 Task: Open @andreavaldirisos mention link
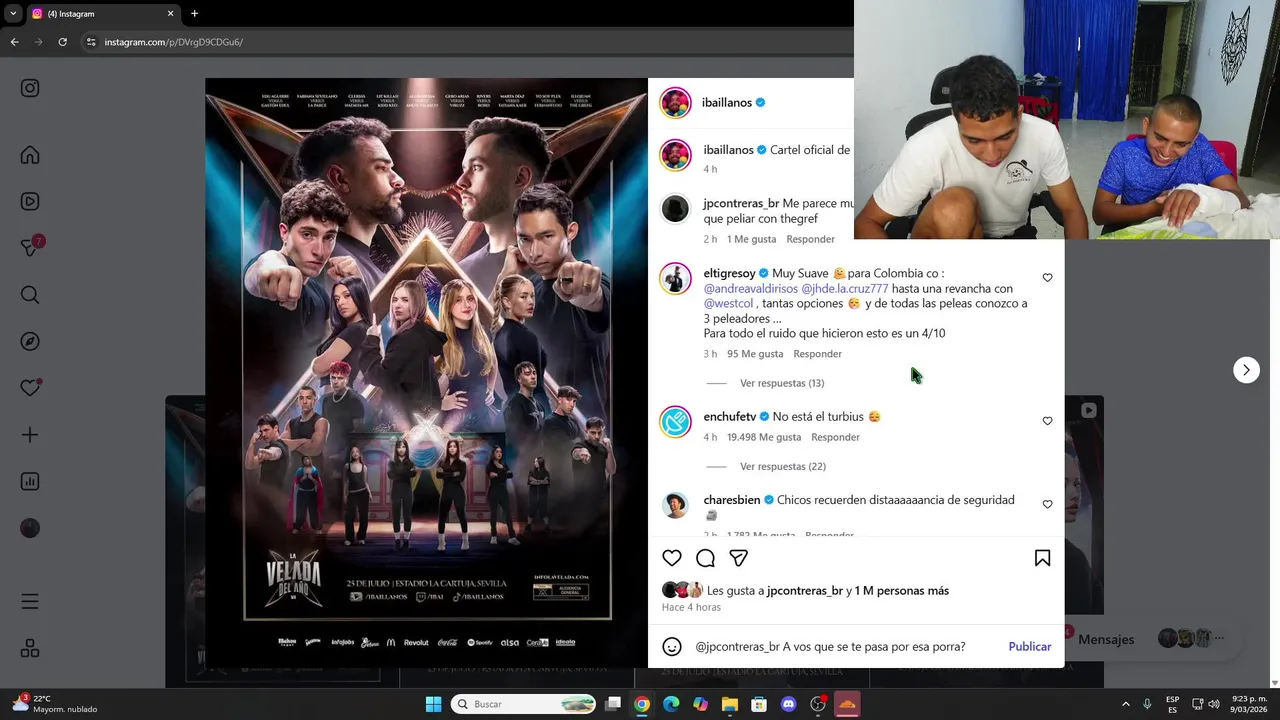tap(750, 288)
